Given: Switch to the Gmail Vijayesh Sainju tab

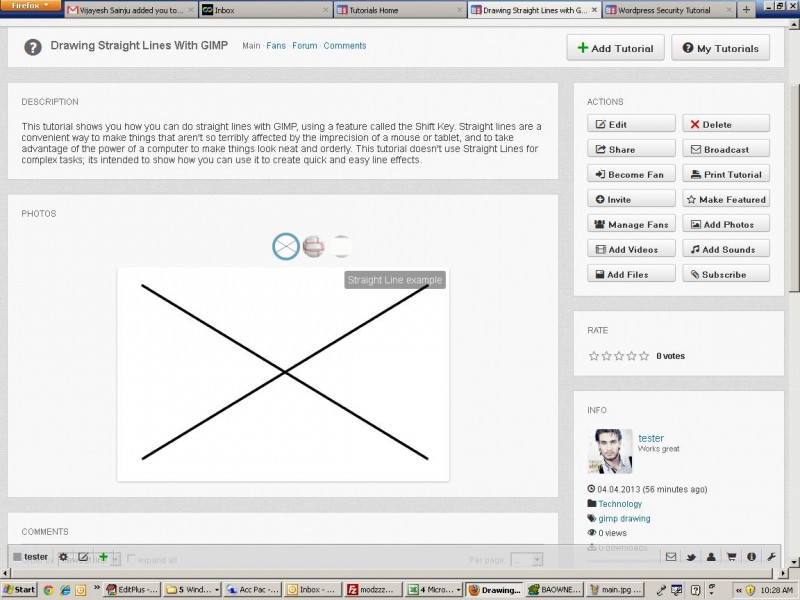Looking at the screenshot, I should (131, 10).
